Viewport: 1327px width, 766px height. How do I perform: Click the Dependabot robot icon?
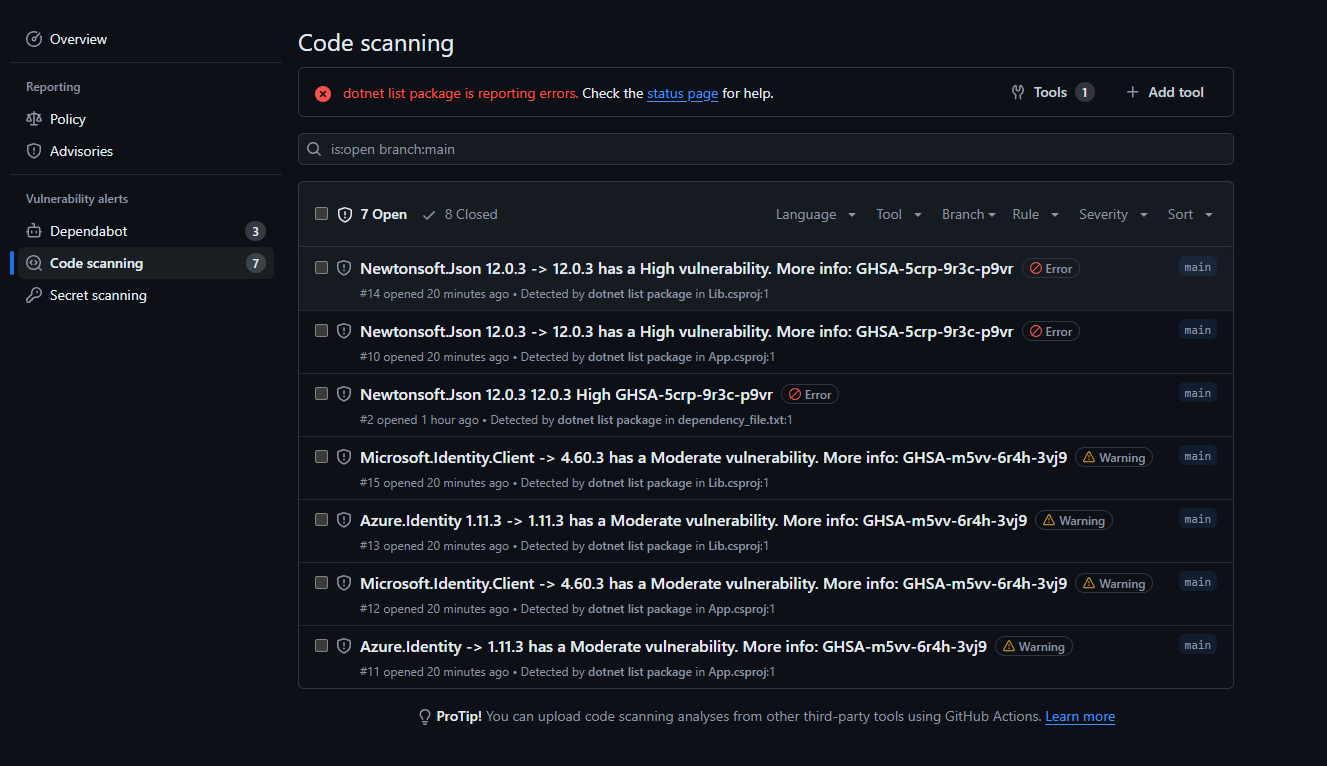(34, 231)
